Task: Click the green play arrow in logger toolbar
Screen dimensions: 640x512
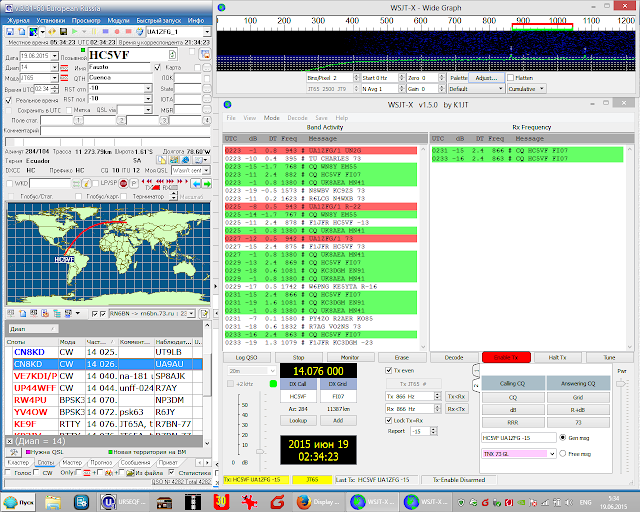Action: click(75, 31)
